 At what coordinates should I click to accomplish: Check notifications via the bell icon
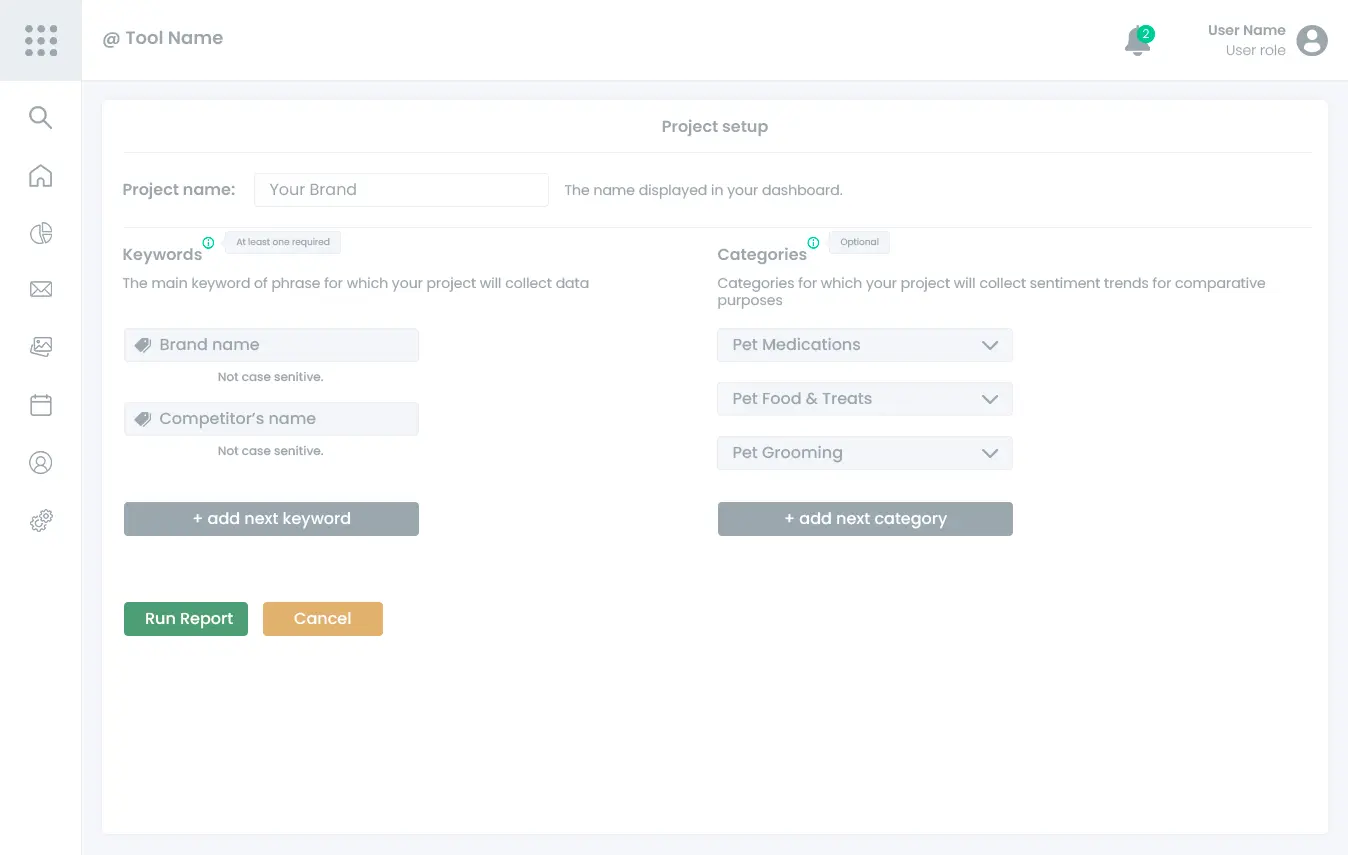(1138, 41)
